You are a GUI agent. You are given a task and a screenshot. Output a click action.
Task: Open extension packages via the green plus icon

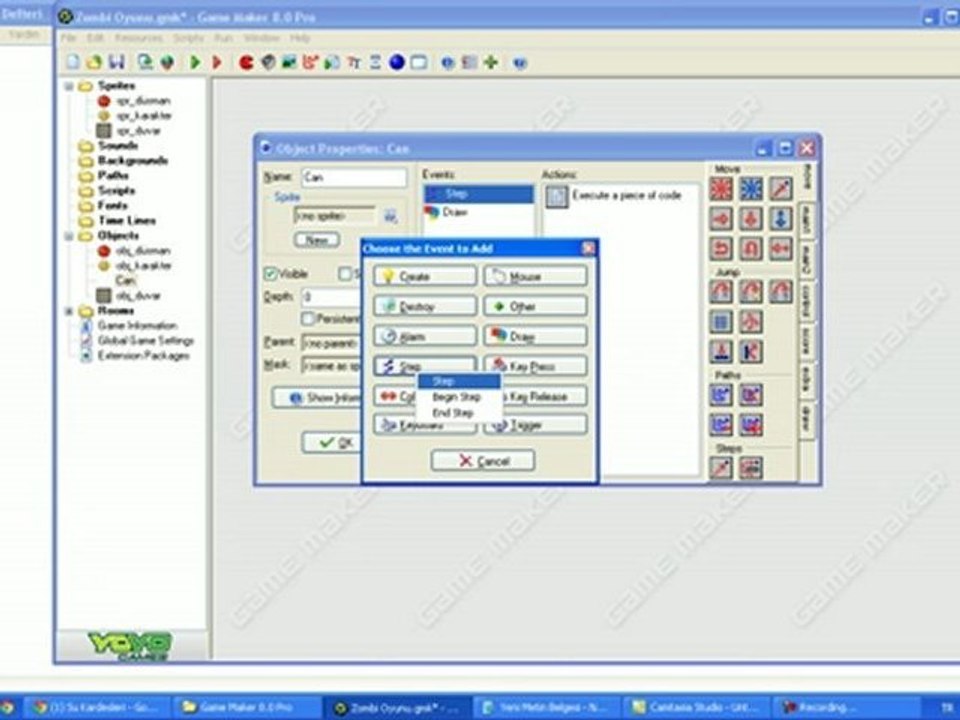[x=491, y=62]
